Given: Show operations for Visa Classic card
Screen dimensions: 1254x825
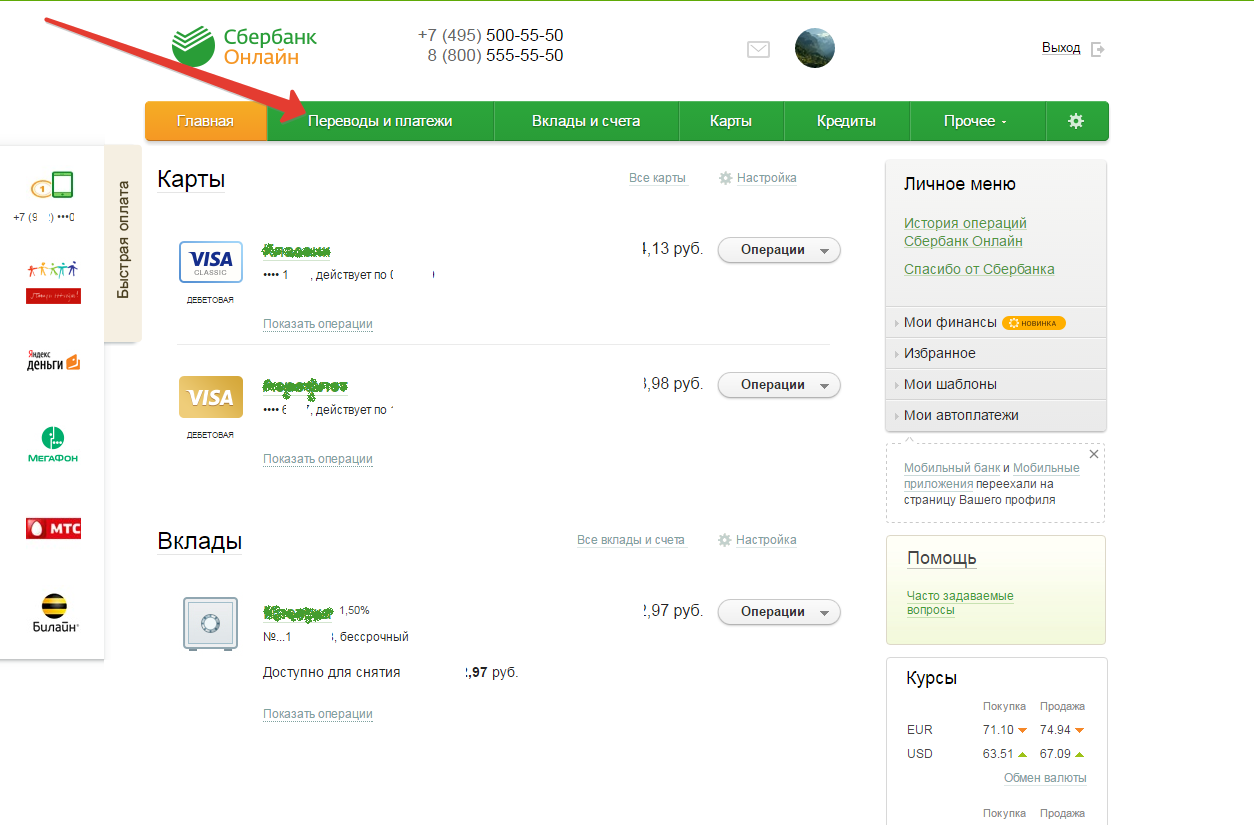Looking at the screenshot, I should pos(318,324).
